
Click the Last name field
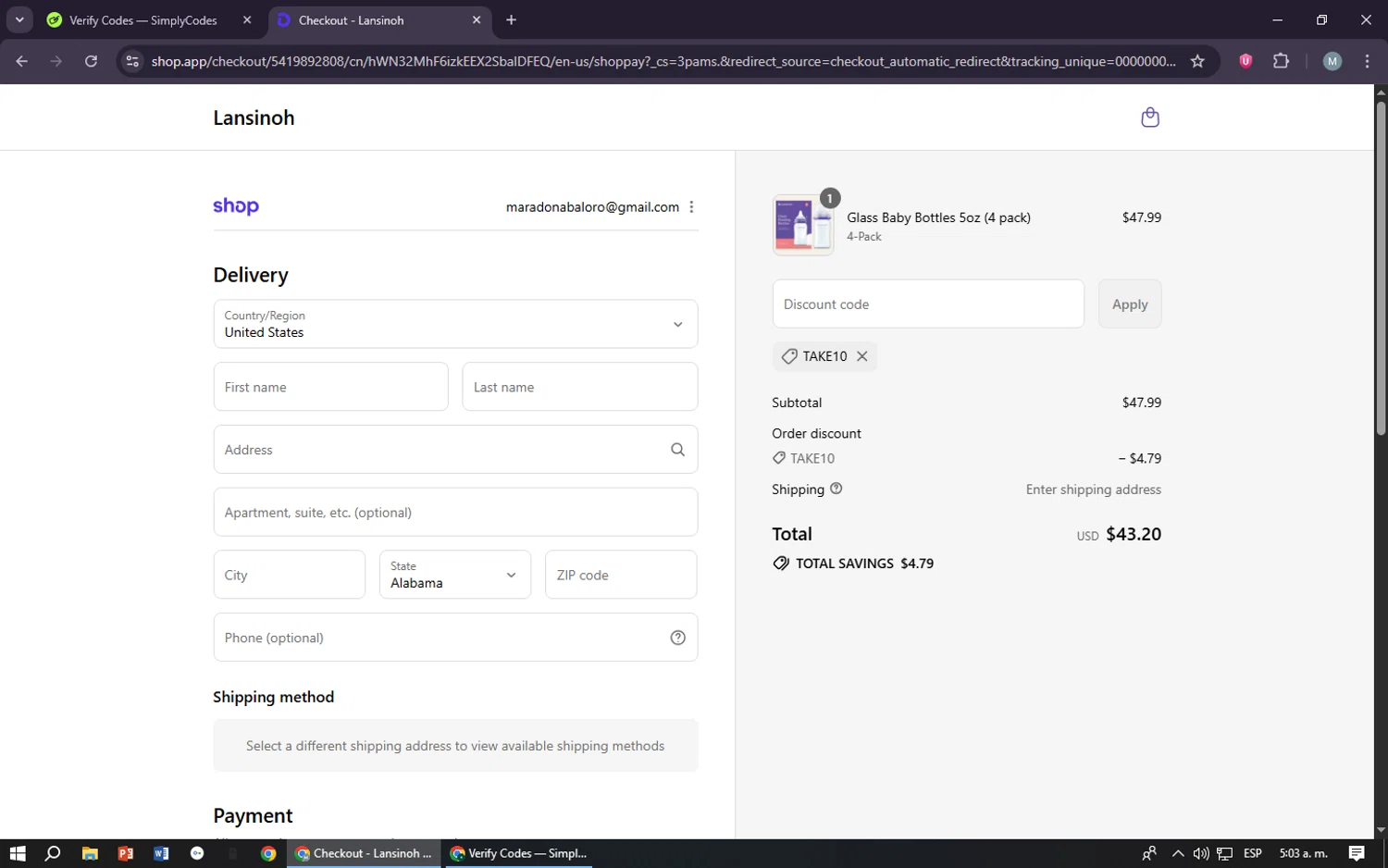pyautogui.click(x=580, y=387)
